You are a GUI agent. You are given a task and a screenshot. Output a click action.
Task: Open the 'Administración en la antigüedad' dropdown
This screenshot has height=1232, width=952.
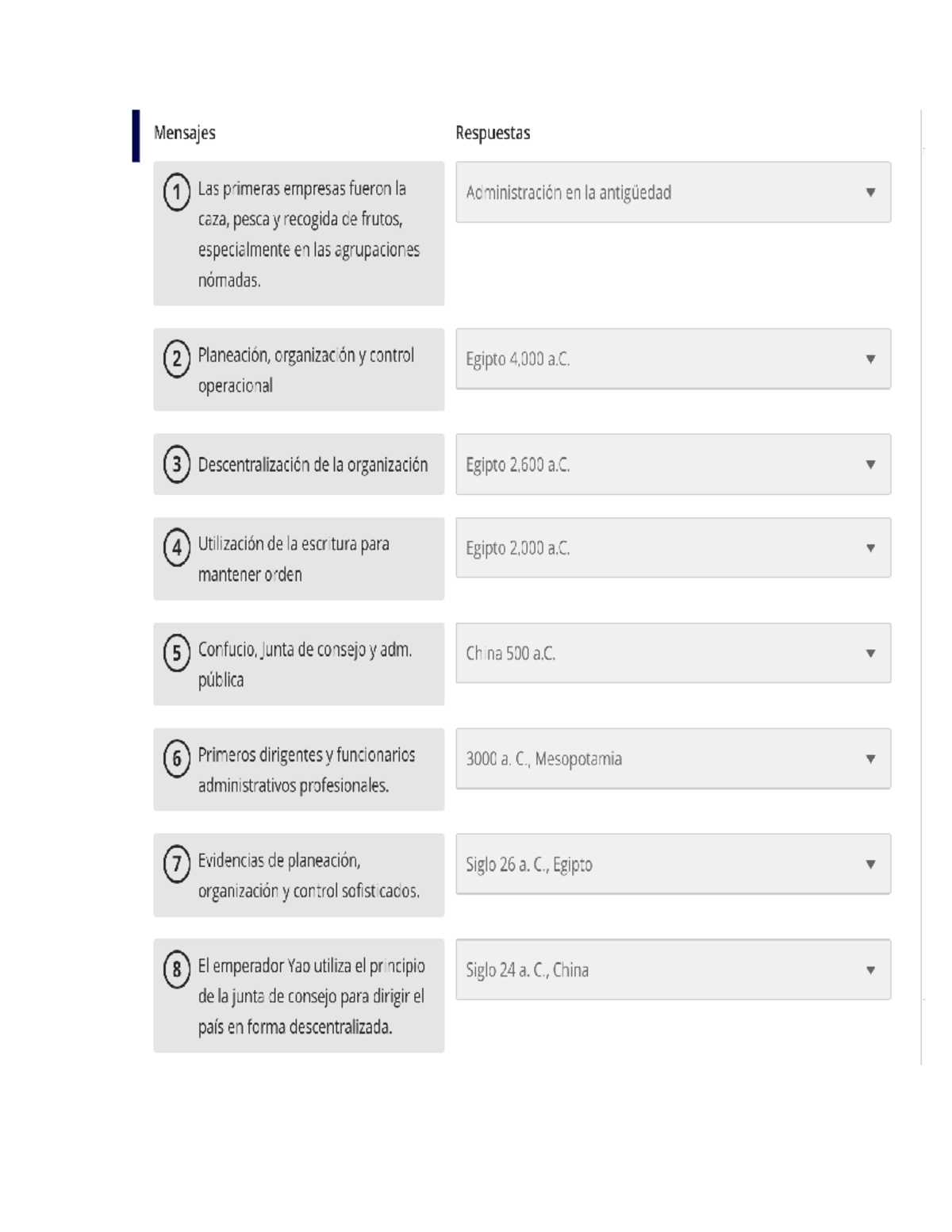click(673, 193)
